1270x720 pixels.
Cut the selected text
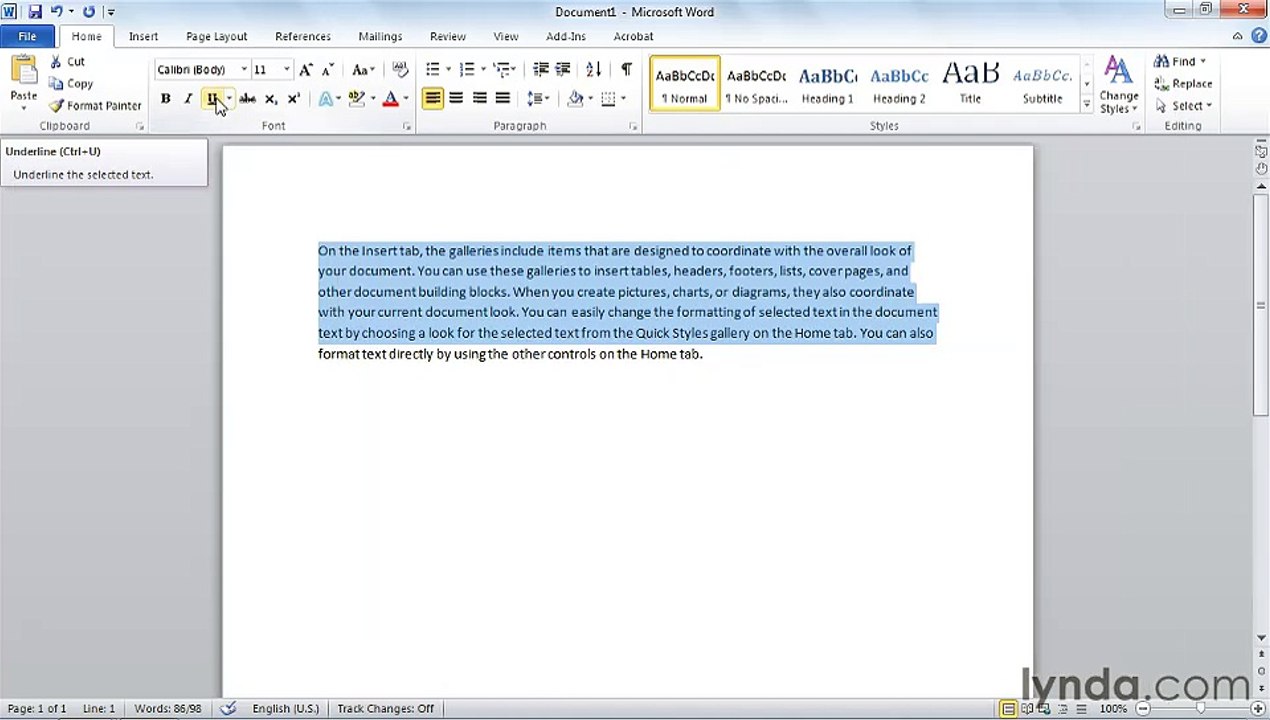pyautogui.click(x=68, y=62)
